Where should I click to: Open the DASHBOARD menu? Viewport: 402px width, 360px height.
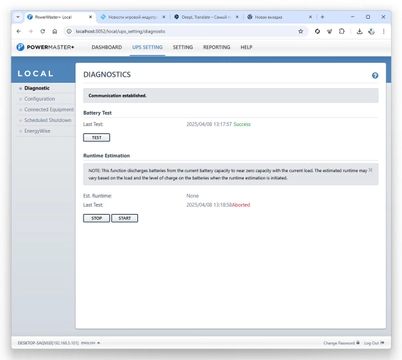[107, 47]
